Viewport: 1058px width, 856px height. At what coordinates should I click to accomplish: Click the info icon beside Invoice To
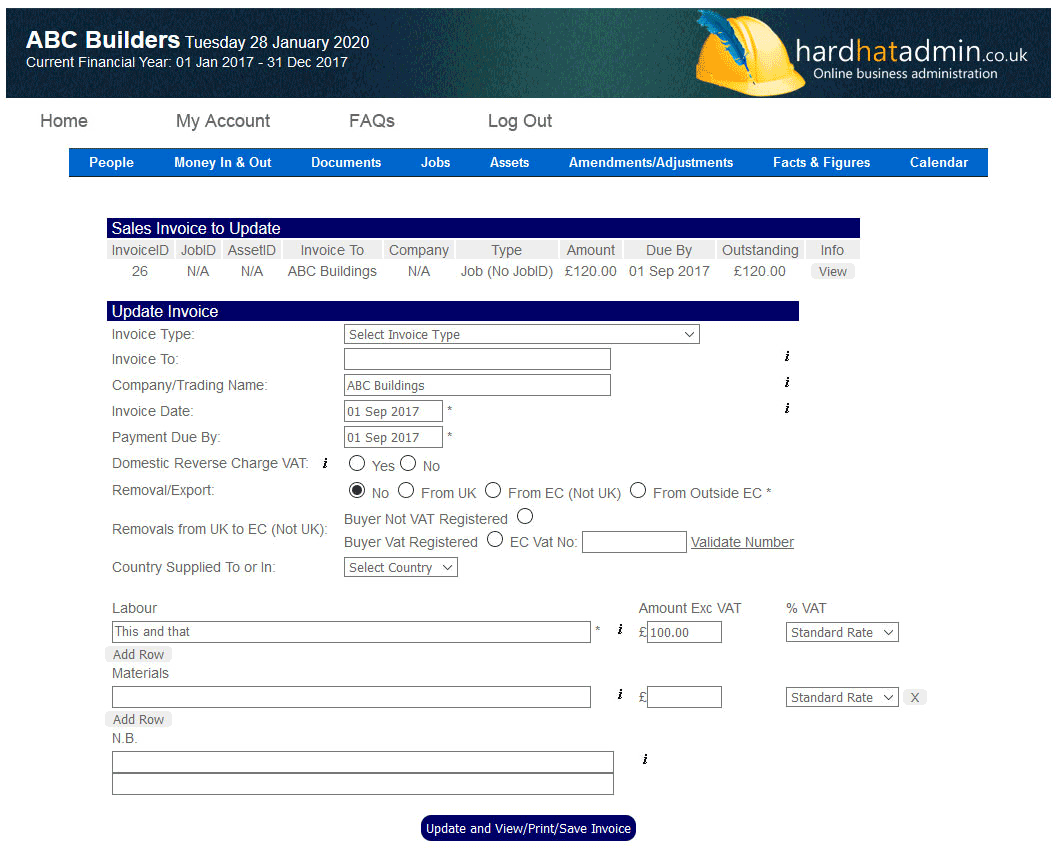coord(787,356)
